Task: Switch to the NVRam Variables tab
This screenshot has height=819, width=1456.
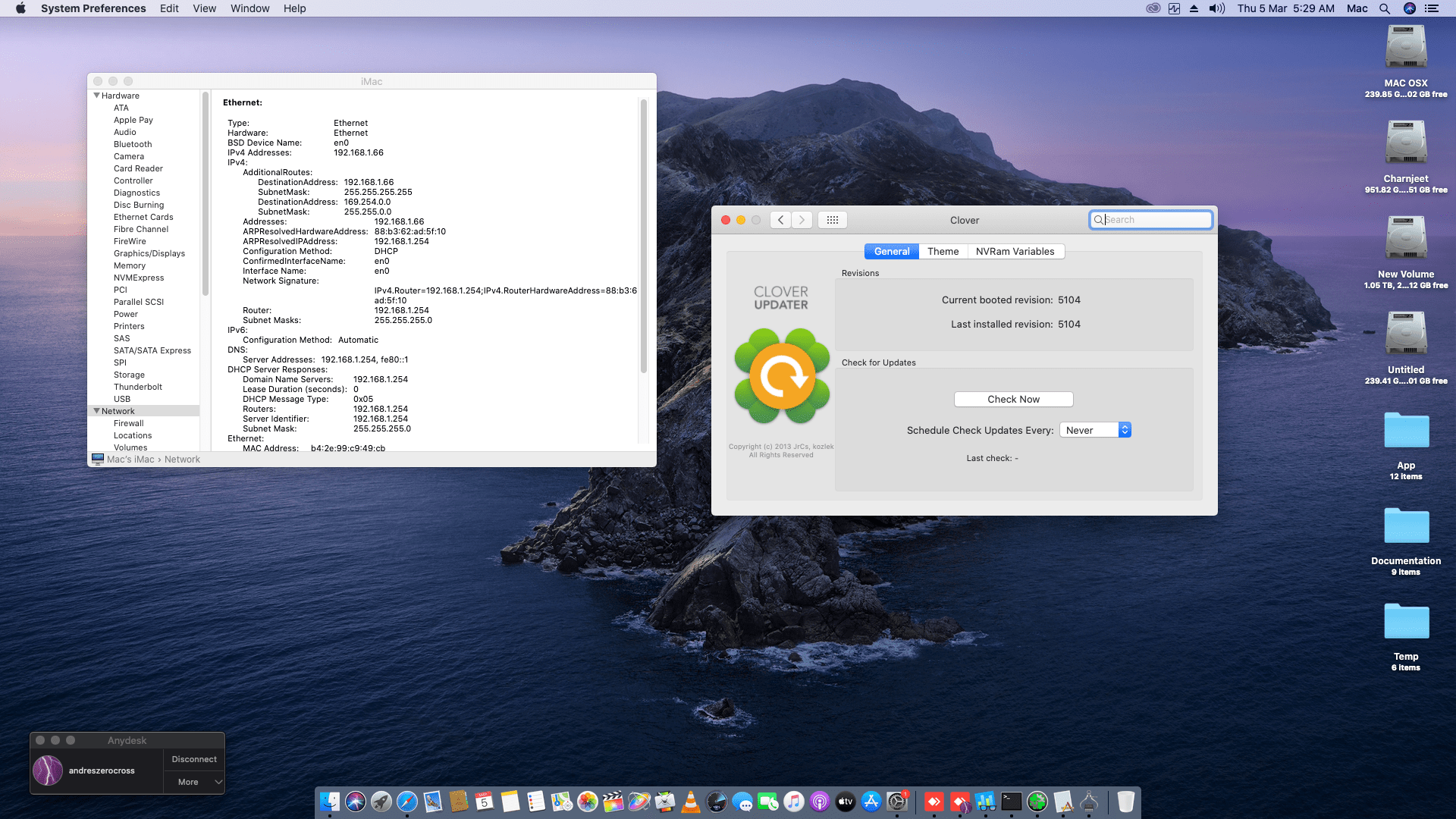Action: [1015, 252]
